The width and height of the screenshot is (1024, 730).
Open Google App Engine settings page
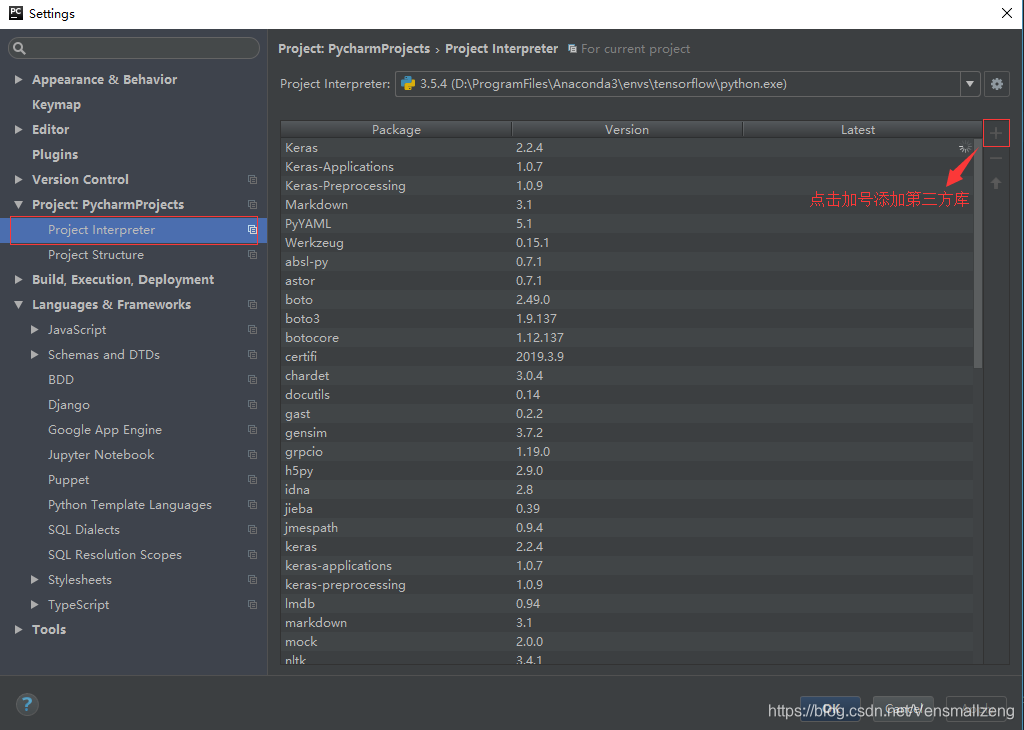104,430
